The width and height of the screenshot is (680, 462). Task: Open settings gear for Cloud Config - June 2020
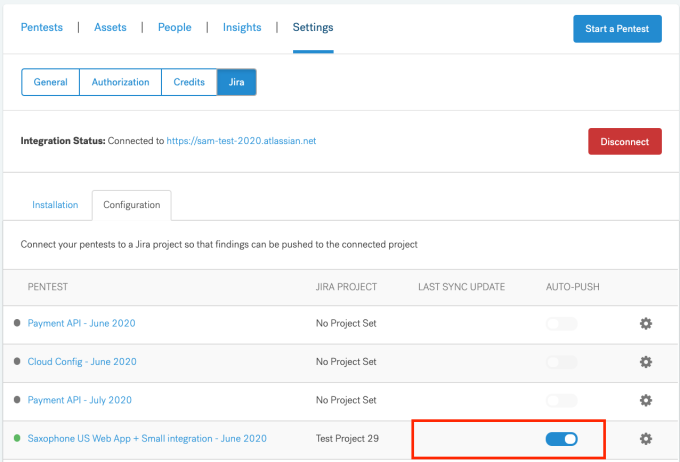tap(646, 362)
